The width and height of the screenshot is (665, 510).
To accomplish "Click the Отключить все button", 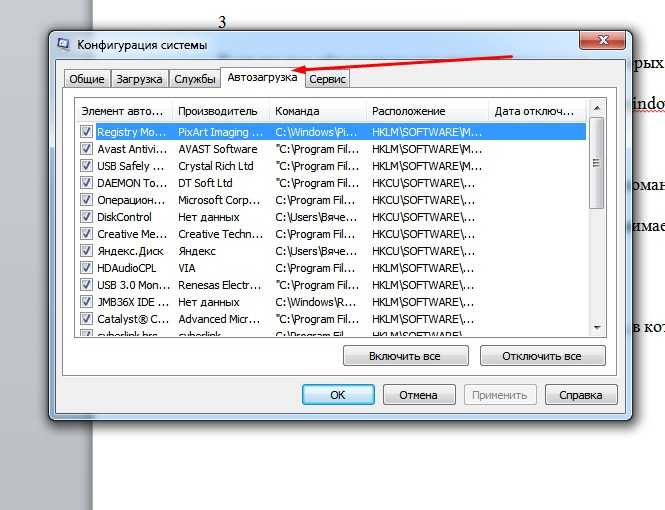I will (542, 356).
